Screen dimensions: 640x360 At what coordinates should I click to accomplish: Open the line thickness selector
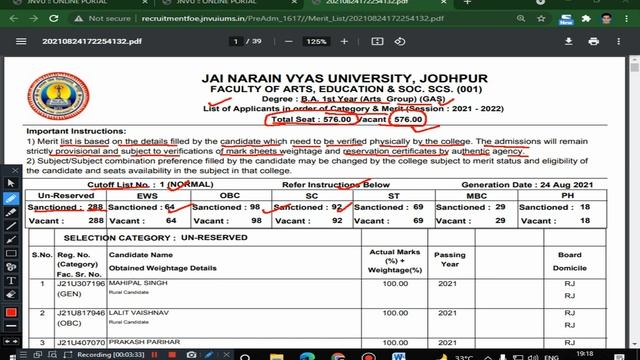click(x=11, y=326)
